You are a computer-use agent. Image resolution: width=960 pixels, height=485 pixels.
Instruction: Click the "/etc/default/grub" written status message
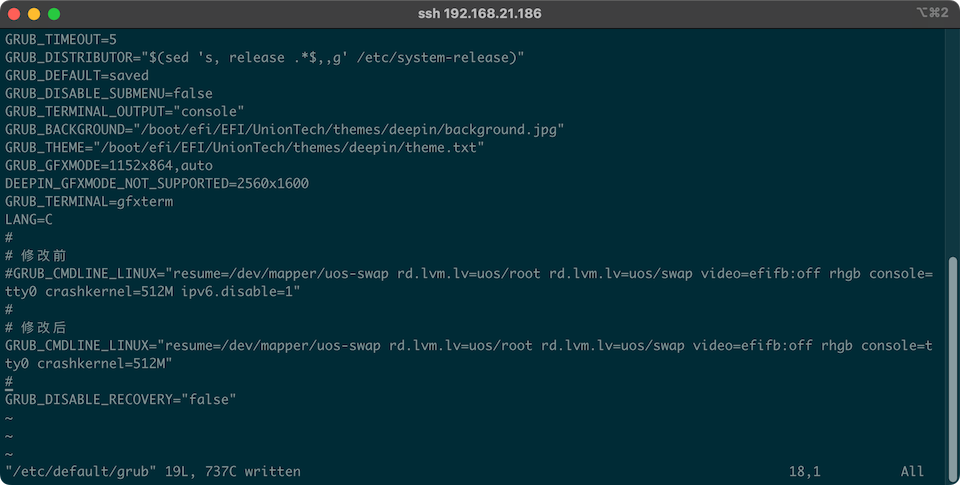[x=153, y=471]
